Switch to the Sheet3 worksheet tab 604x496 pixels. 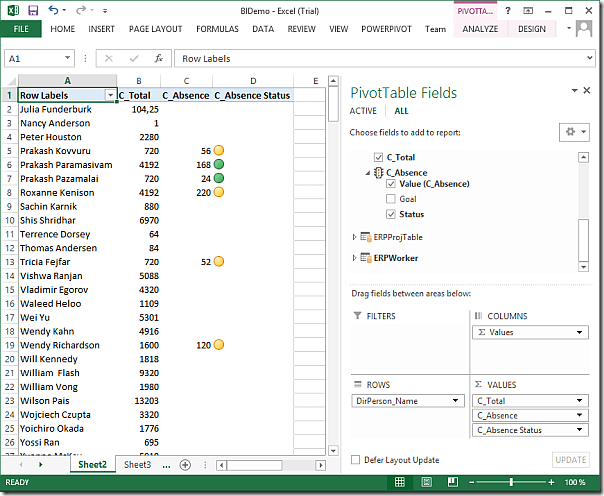coord(137,465)
